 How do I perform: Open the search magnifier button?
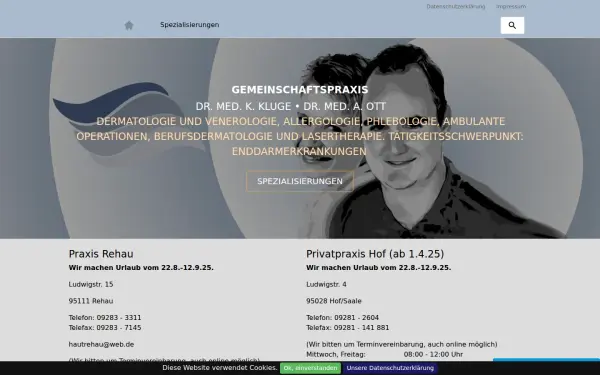(x=512, y=25)
